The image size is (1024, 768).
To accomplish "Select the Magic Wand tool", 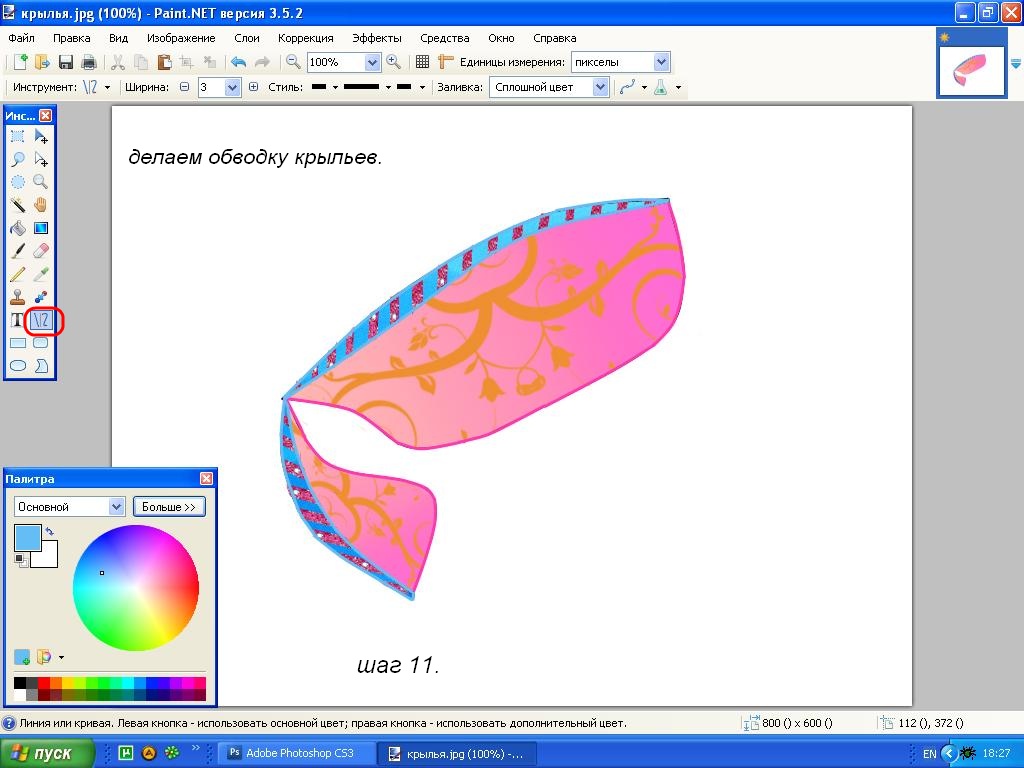I will 18,205.
